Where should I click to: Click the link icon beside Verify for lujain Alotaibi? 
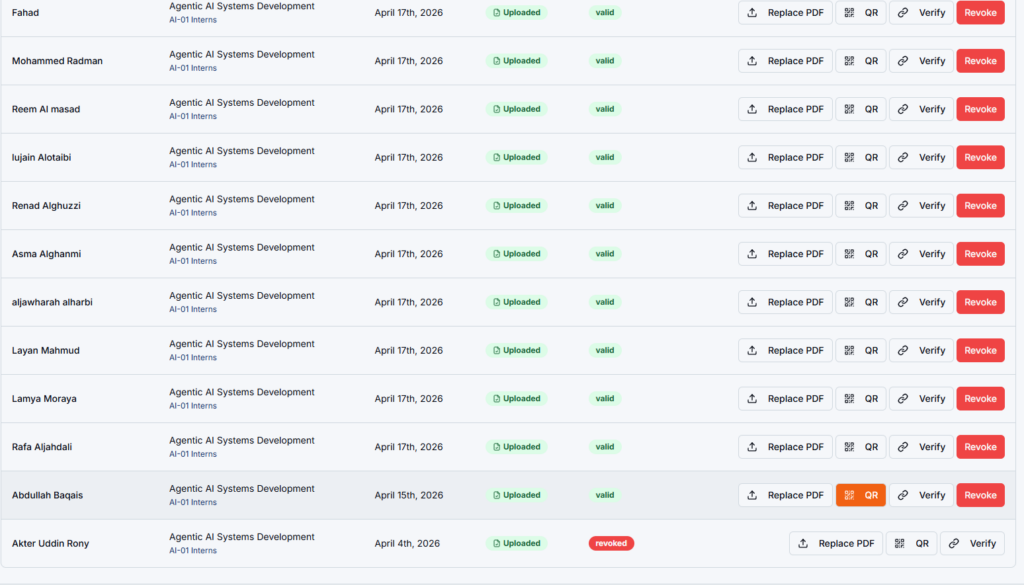pos(904,157)
